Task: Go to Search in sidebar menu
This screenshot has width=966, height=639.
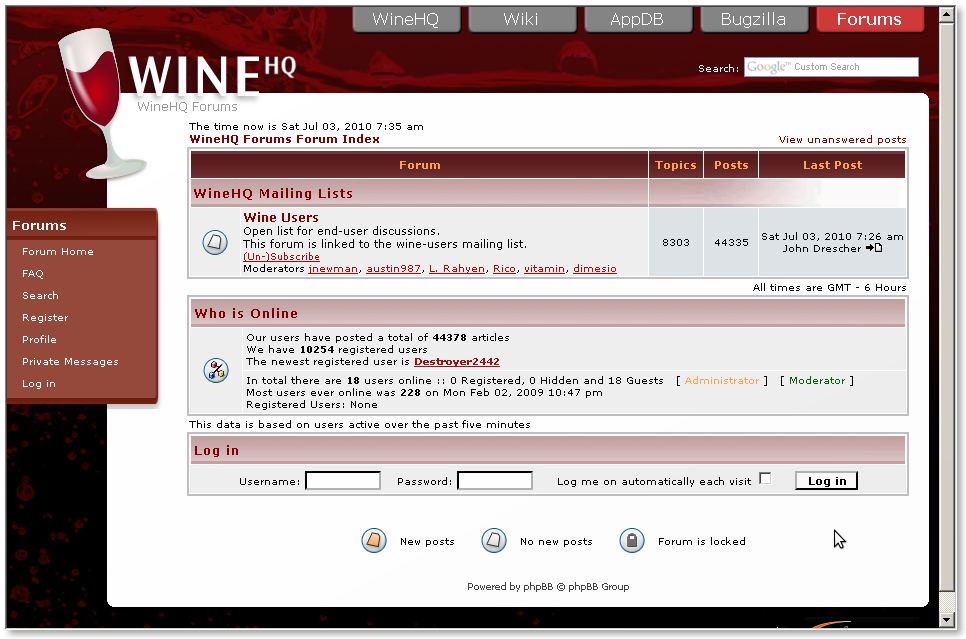Action: click(41, 296)
